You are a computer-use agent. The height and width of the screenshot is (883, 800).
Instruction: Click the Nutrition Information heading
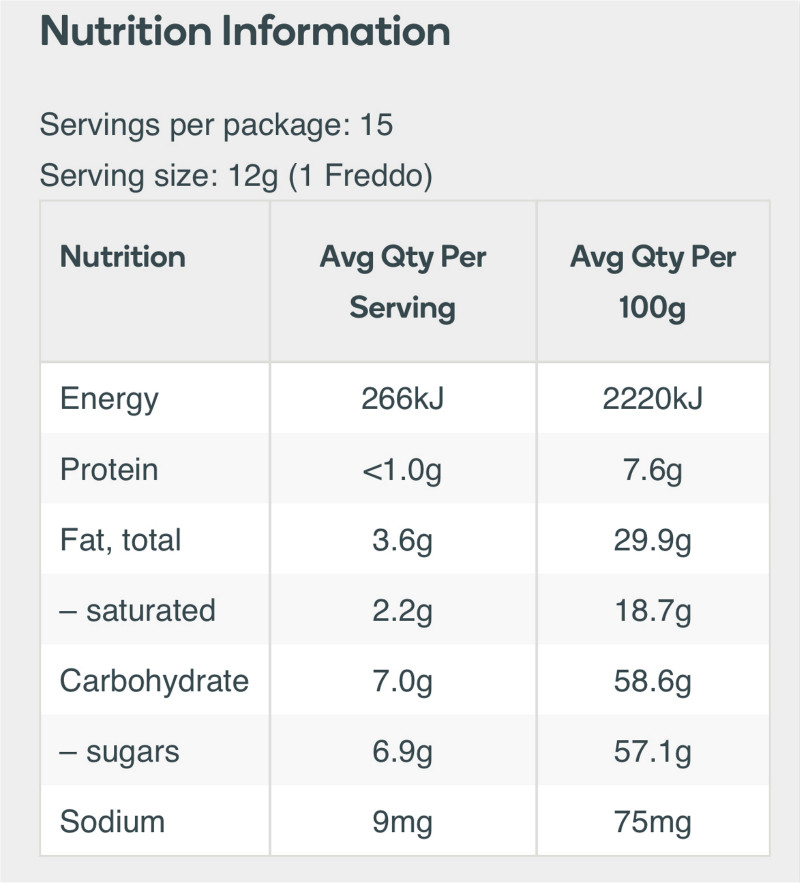pos(245,31)
